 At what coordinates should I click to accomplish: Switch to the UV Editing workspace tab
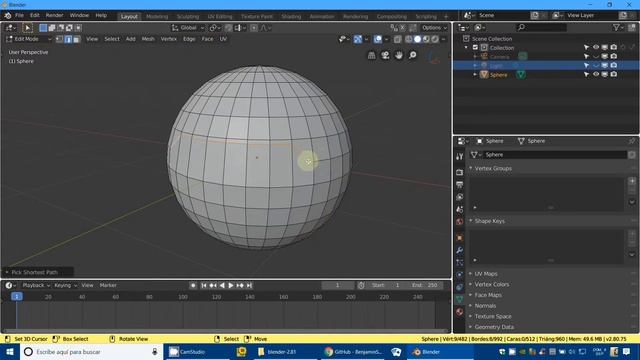220,16
